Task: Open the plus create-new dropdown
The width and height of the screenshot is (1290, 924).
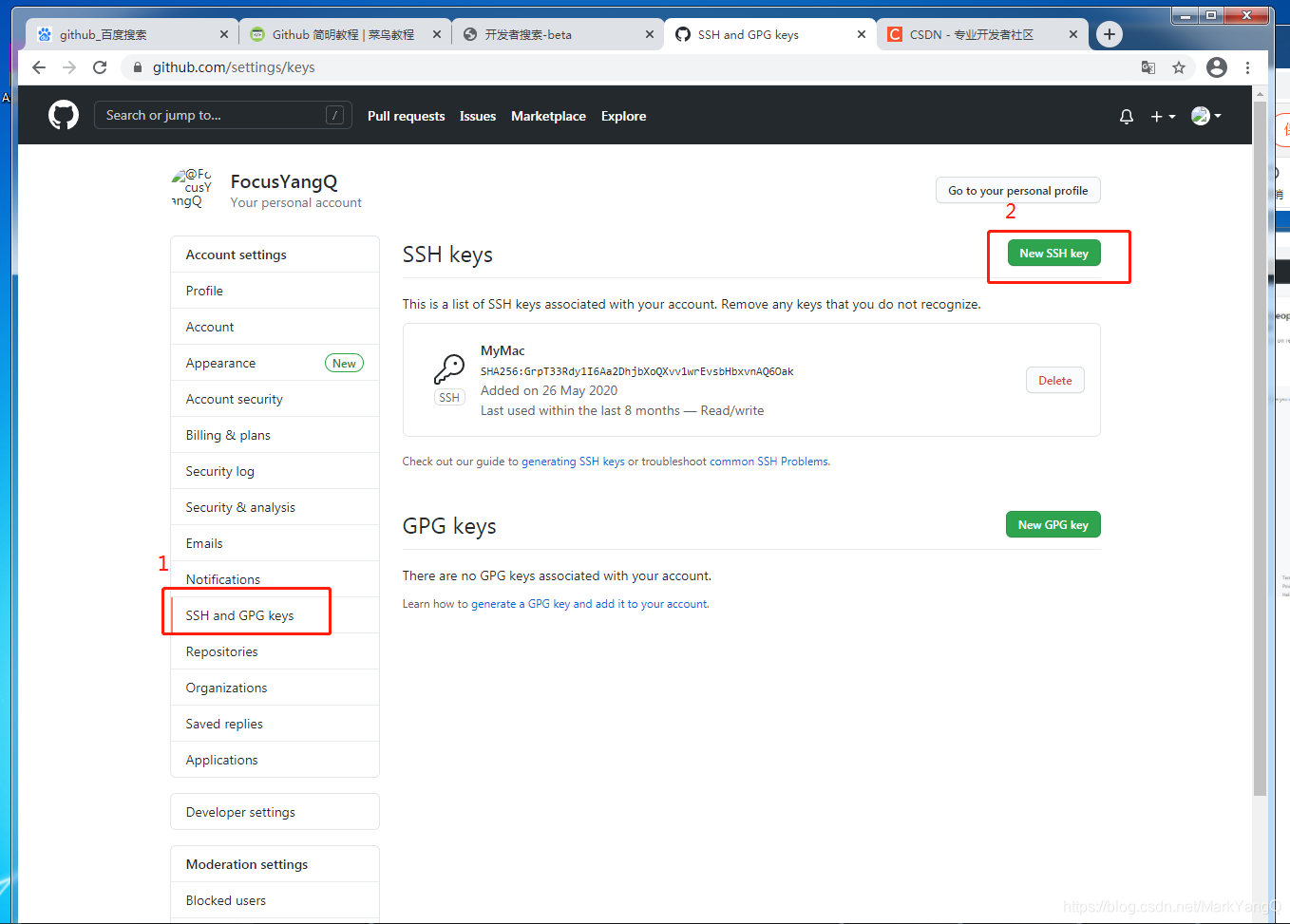Action: click(x=1163, y=116)
